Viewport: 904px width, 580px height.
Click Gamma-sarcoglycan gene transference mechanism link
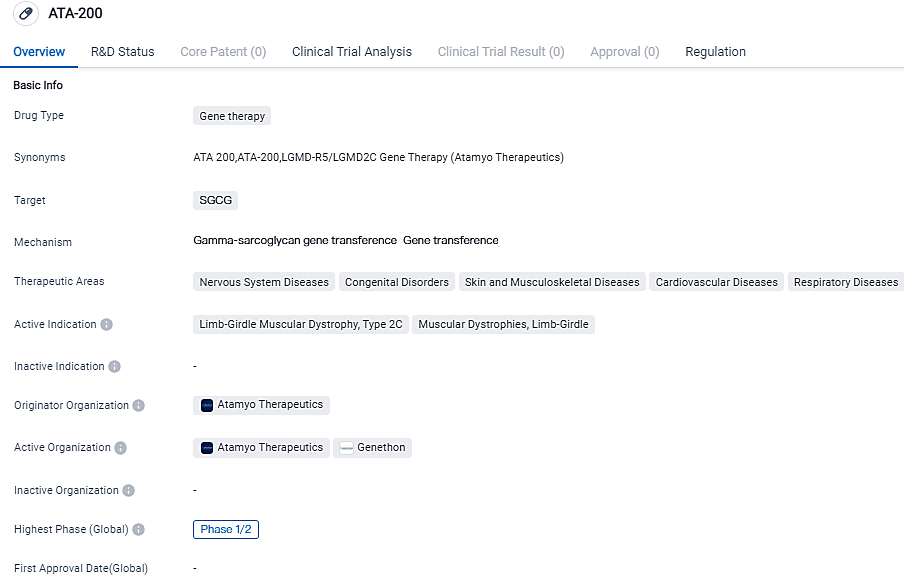coord(295,241)
